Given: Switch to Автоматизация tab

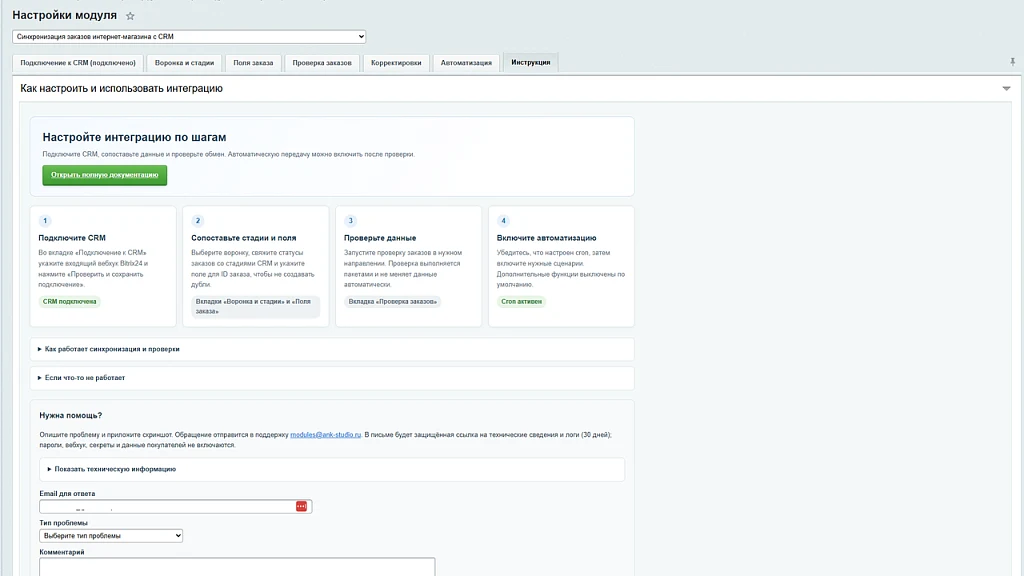Looking at the screenshot, I should [x=466, y=63].
